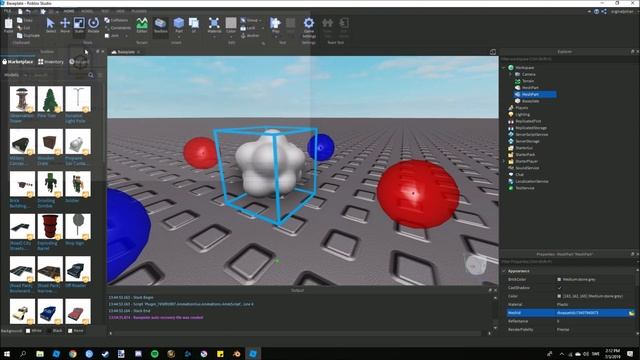Click the BrickColor medium stone grey swatch

(x=559, y=280)
